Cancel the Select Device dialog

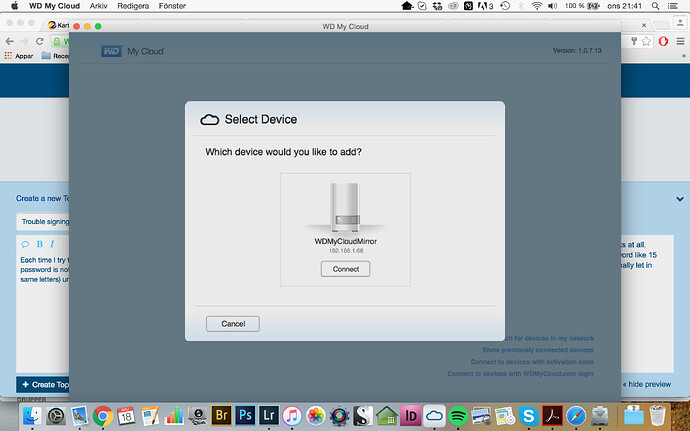pyautogui.click(x=233, y=324)
